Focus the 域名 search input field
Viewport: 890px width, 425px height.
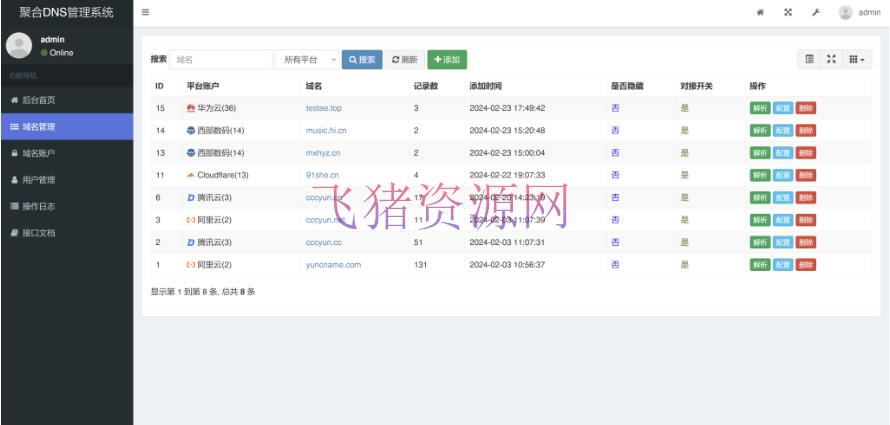click(221, 60)
